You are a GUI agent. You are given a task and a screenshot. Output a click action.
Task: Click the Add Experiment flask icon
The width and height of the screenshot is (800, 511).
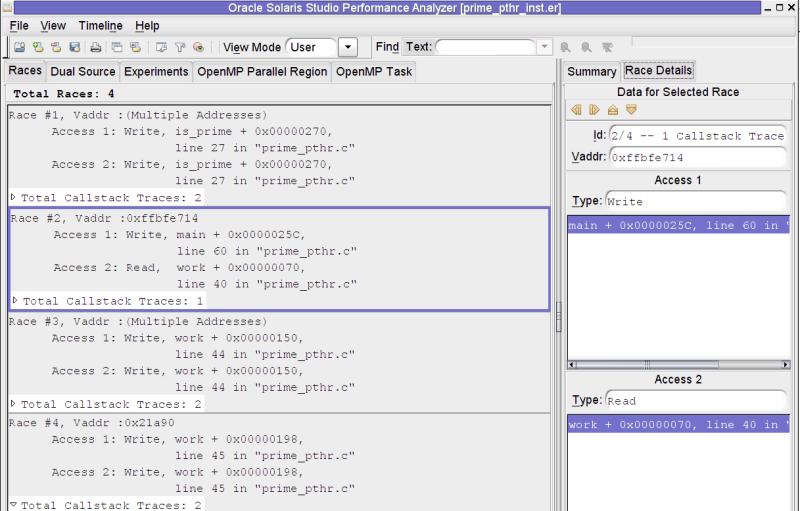tap(38, 47)
